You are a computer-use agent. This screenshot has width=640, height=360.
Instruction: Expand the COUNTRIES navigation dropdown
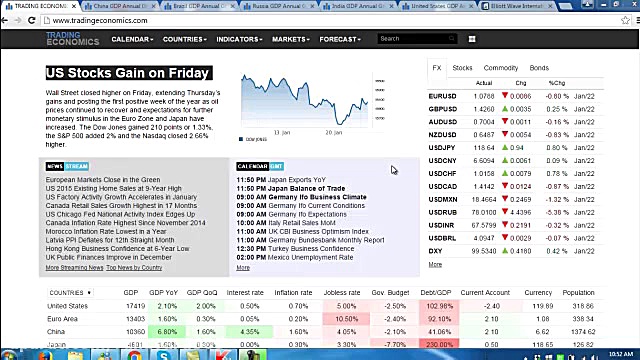[x=184, y=39]
